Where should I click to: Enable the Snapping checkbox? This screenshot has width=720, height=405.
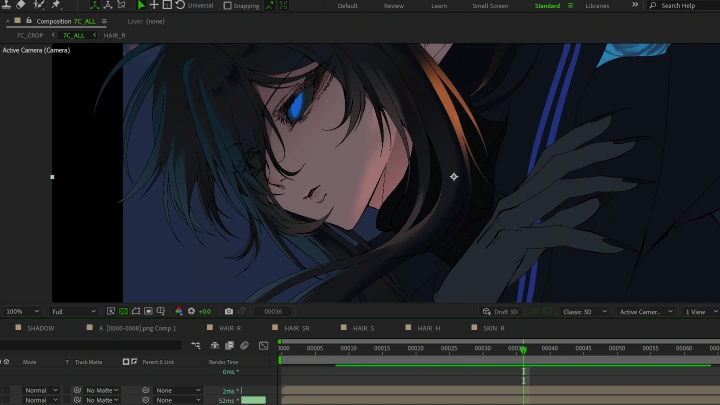click(x=227, y=6)
